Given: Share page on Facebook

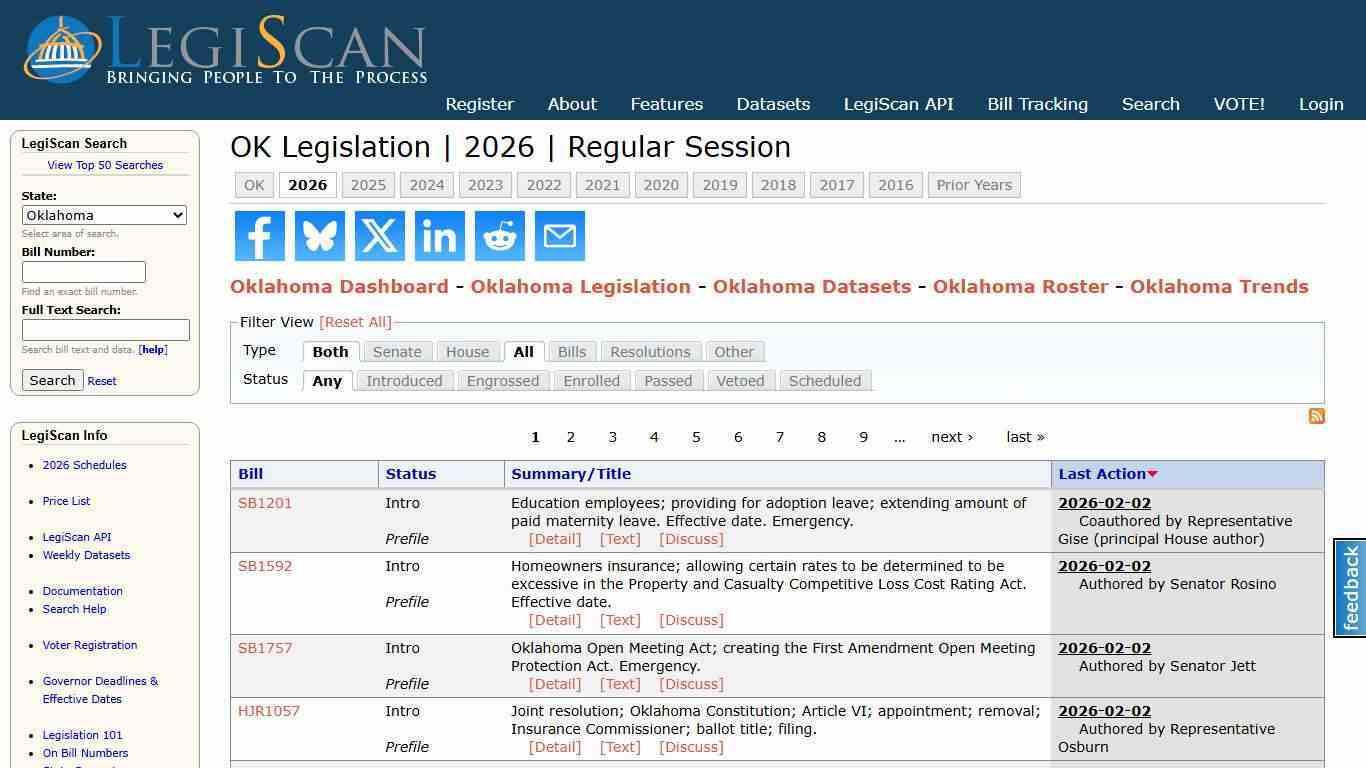Looking at the screenshot, I should [x=259, y=236].
